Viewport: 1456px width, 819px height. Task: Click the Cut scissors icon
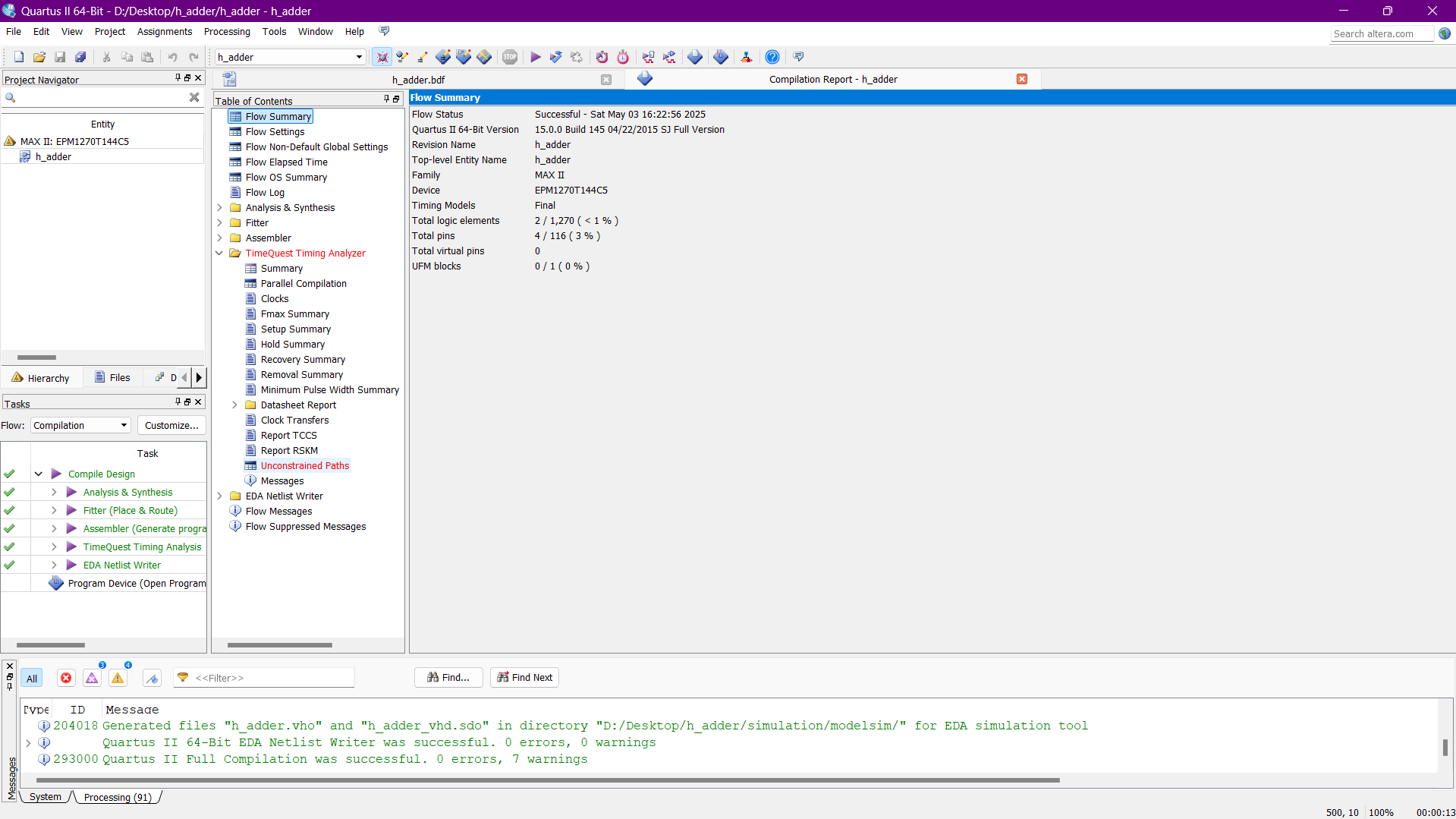tap(107, 57)
